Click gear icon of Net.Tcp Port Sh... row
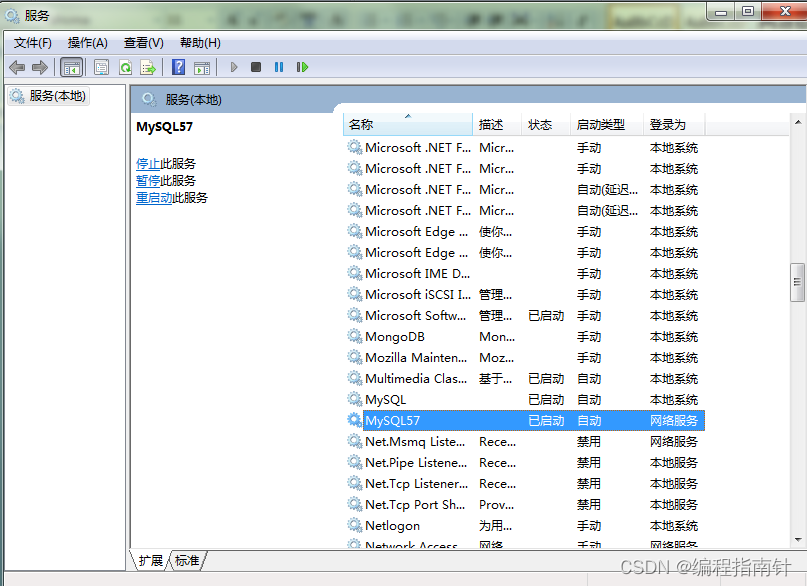807x586 pixels. pos(354,504)
